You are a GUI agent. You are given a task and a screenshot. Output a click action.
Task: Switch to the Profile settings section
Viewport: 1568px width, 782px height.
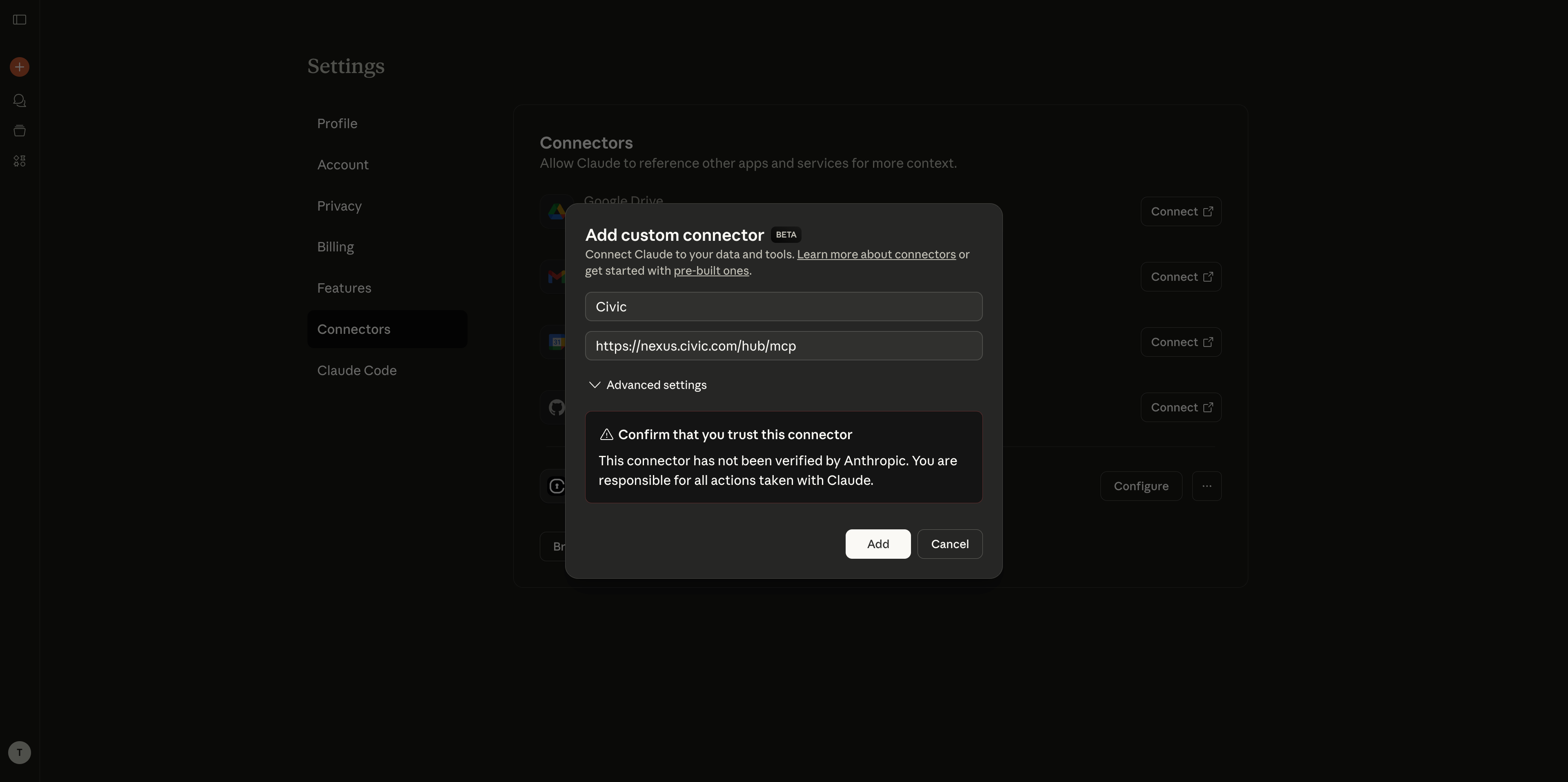point(336,124)
